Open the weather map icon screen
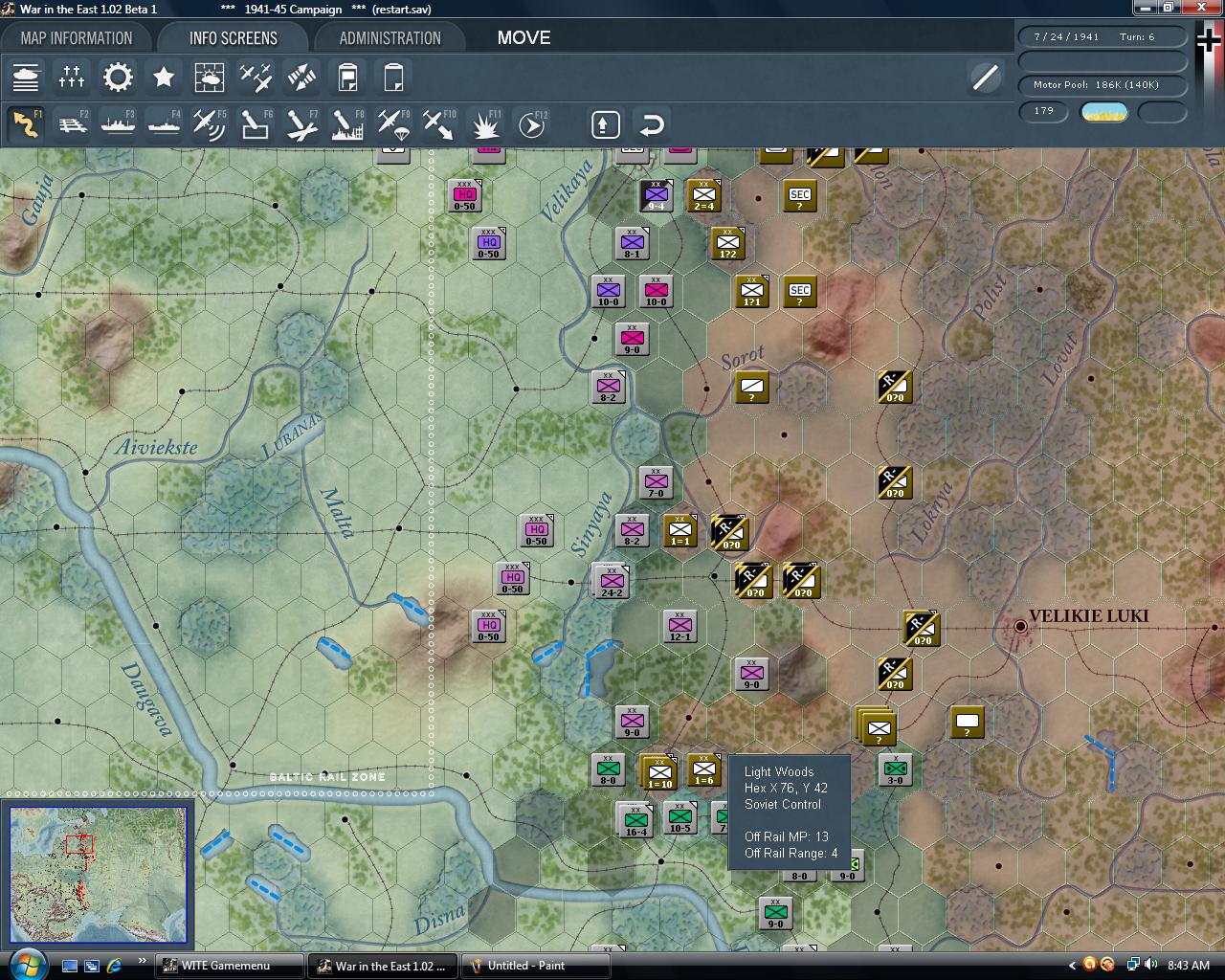Image resolution: width=1225 pixels, height=980 pixels. (210, 77)
